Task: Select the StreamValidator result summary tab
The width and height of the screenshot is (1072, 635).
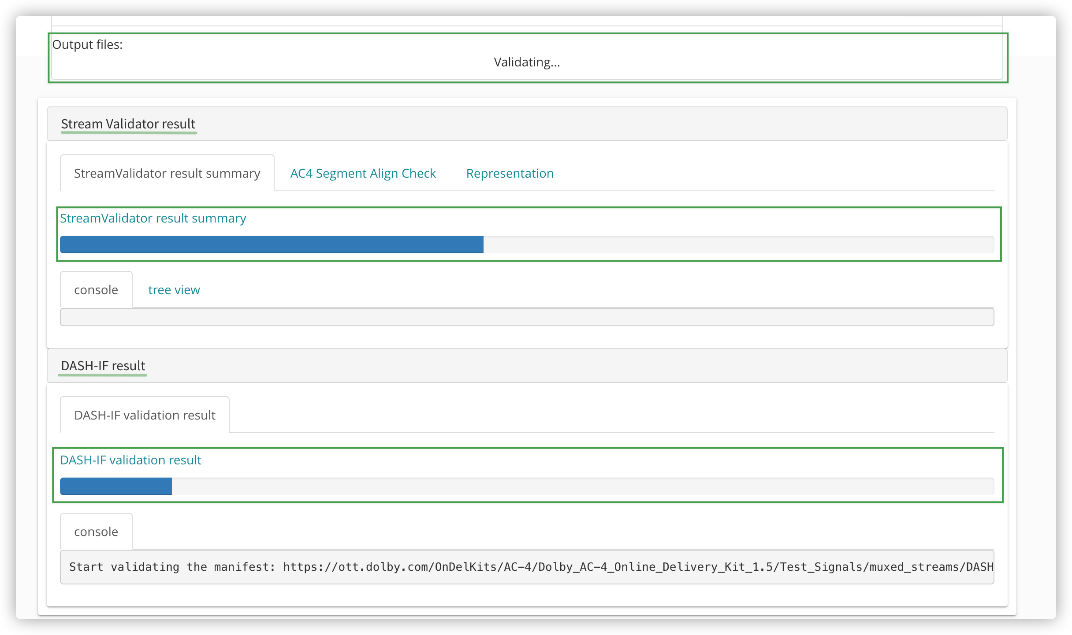Action: [167, 173]
